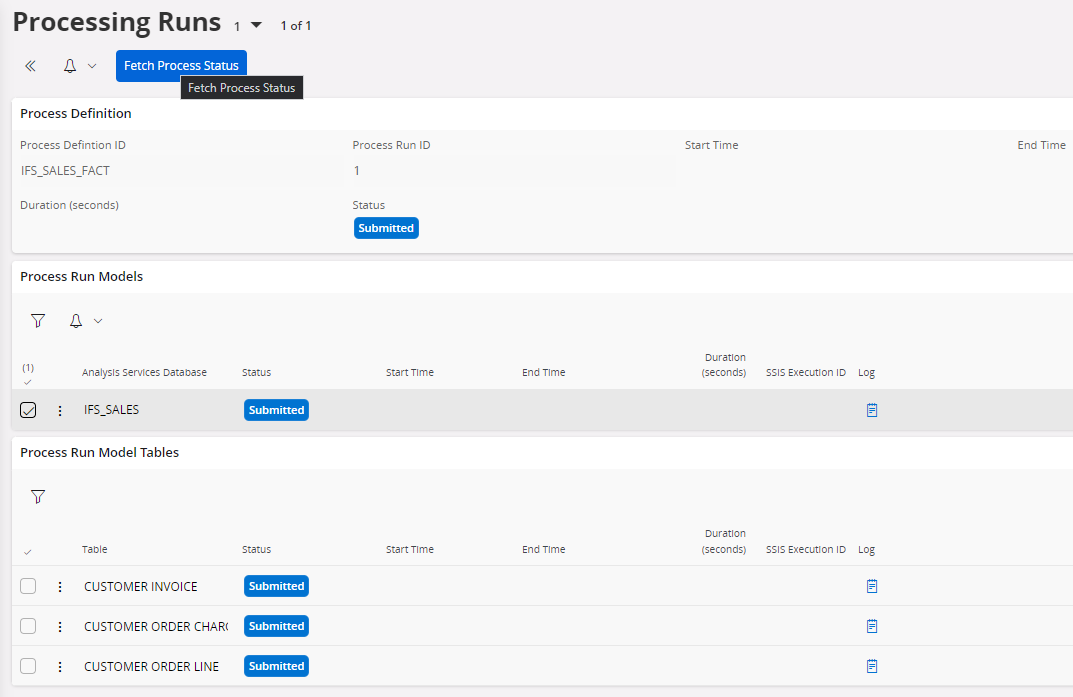Uncheck the IFS_SALES row checkbox
Screen dimensions: 1073x697
28,410
